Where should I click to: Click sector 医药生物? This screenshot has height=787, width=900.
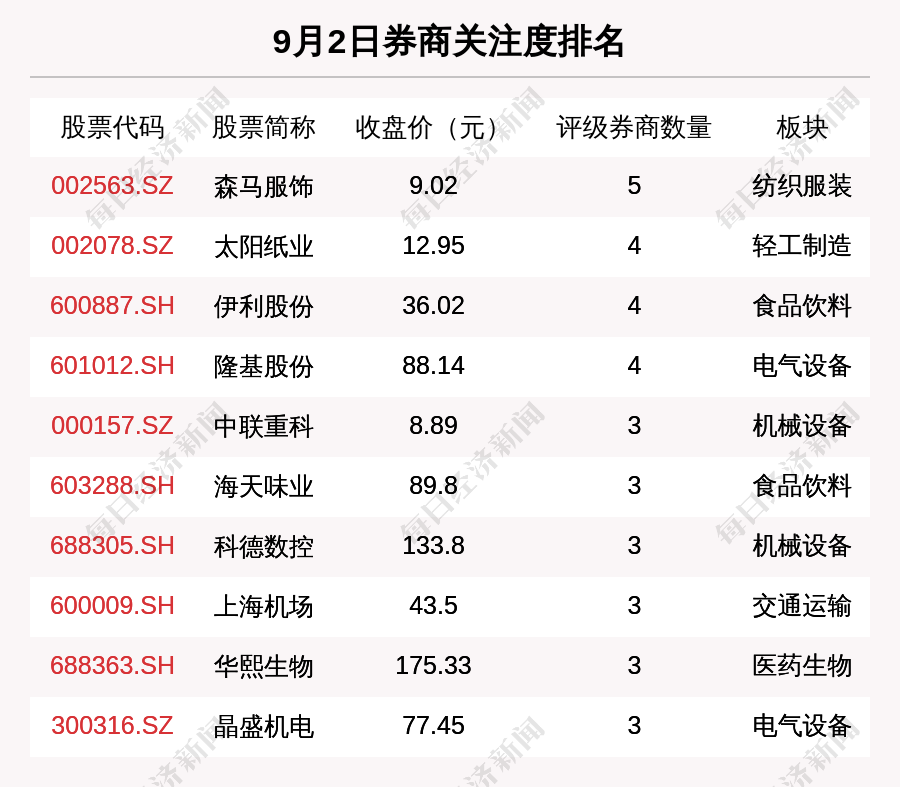point(802,665)
